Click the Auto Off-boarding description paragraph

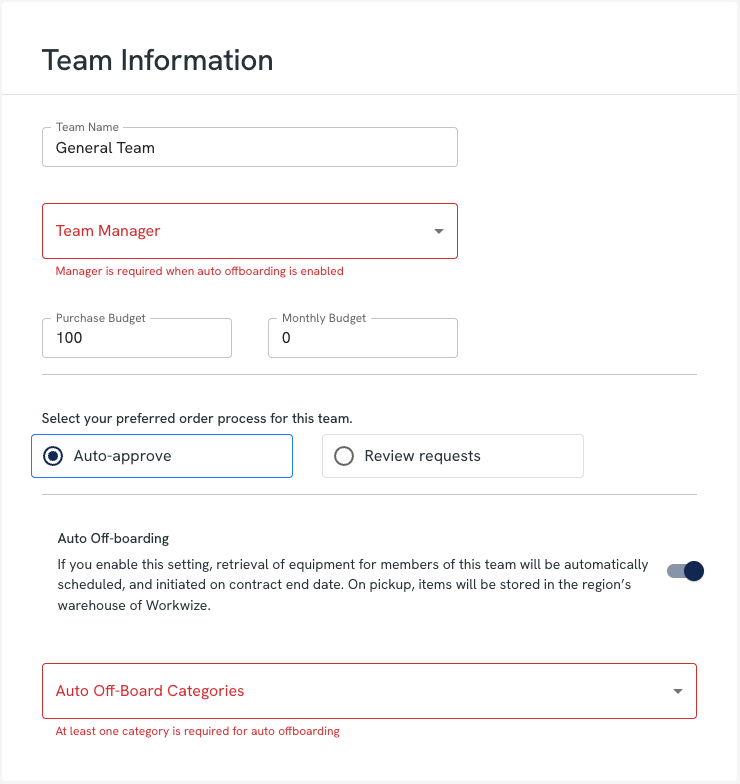(352, 585)
